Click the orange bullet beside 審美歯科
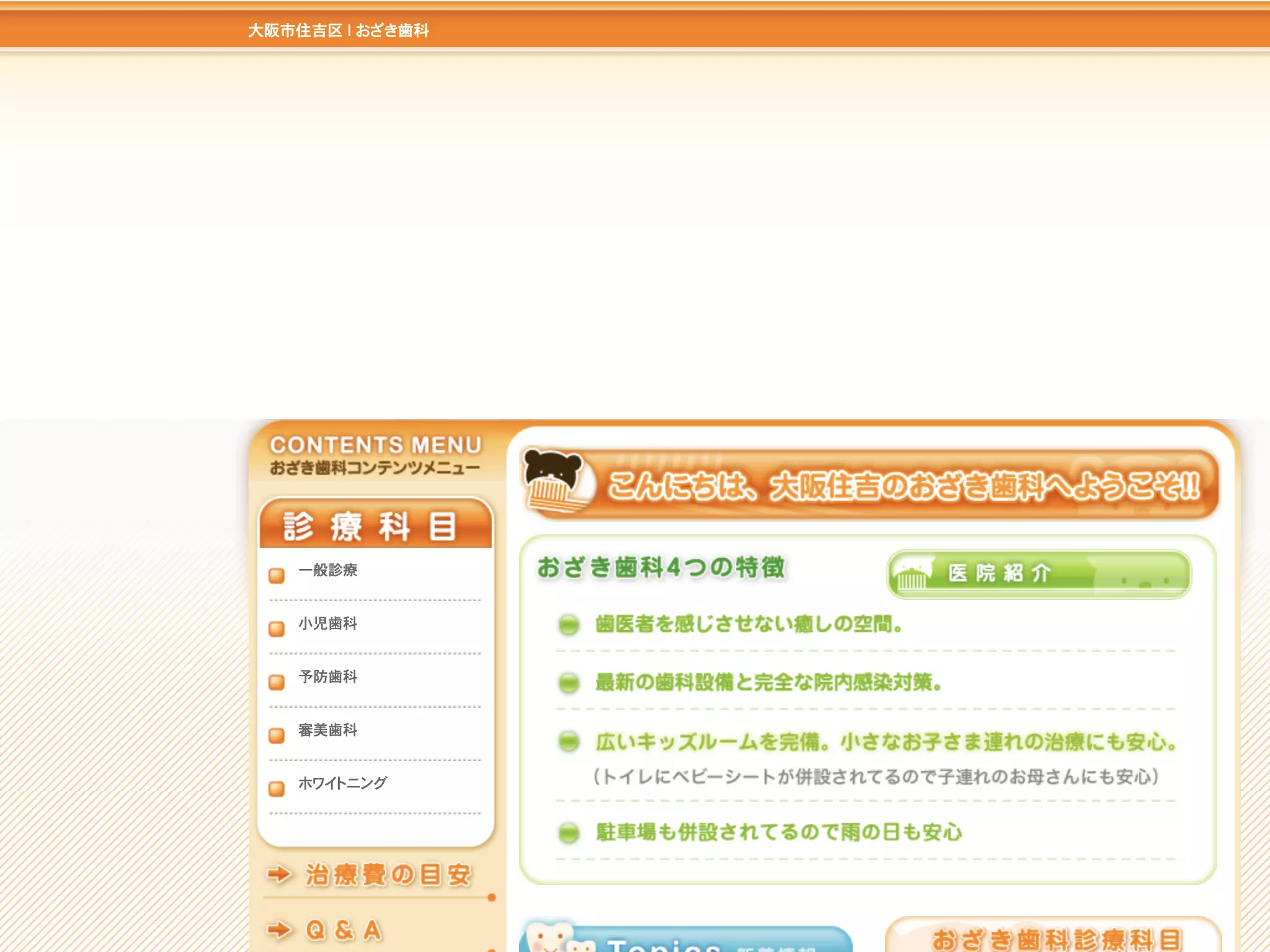 [277, 736]
